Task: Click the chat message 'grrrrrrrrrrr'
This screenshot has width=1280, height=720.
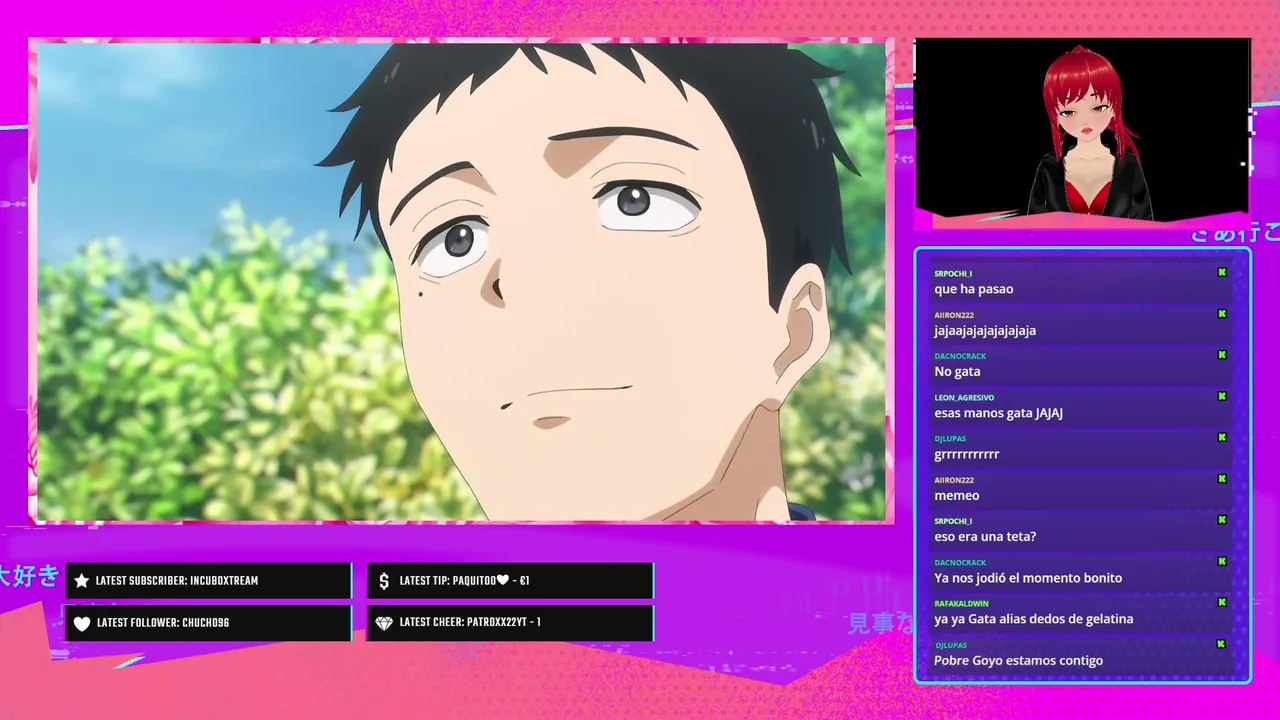Action: click(x=967, y=454)
